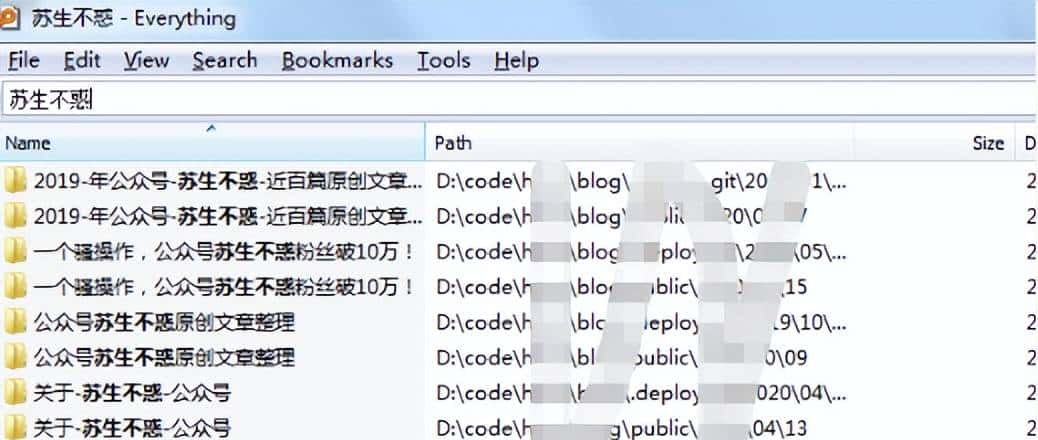Image resolution: width=1038 pixels, height=440 pixels.
Task: Click folder icon of 一个骚操作 row ending \15
Action: click(x=15, y=286)
